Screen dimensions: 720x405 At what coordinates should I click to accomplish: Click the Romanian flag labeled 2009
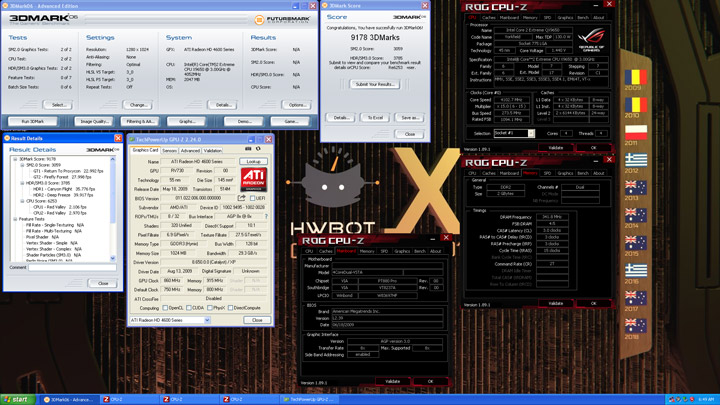636,77
